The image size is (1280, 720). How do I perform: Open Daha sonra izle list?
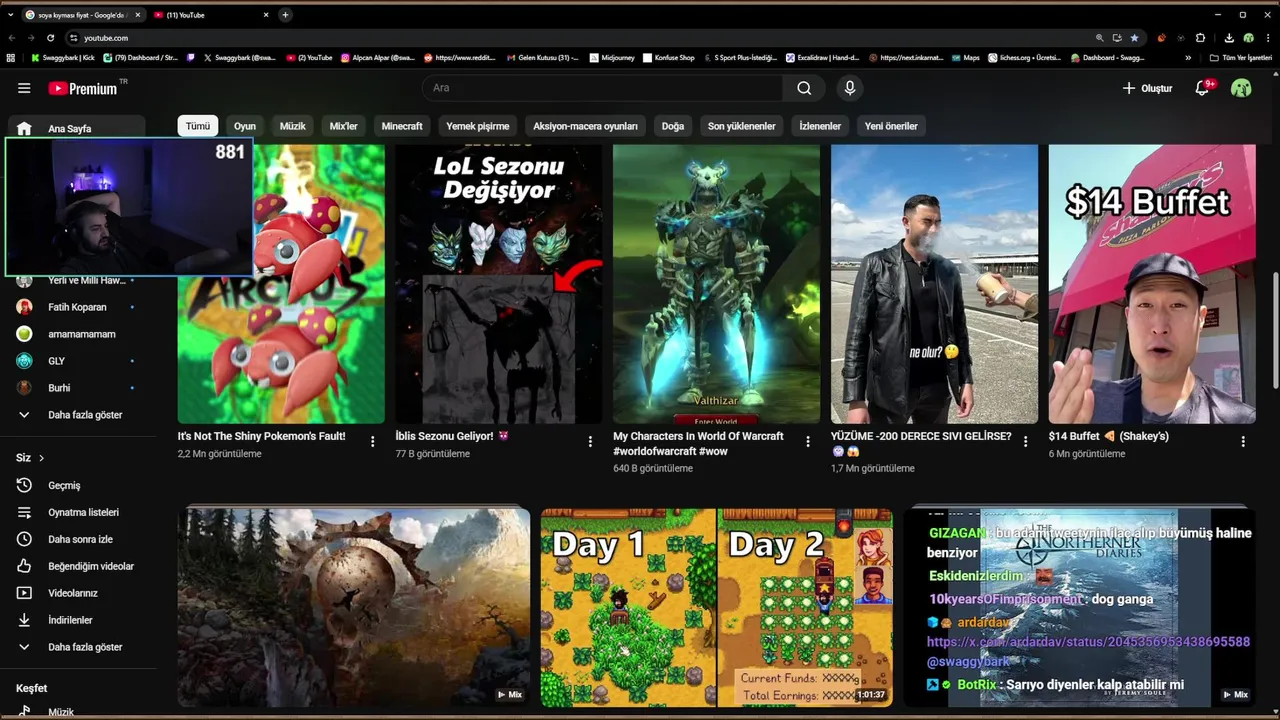(79, 539)
